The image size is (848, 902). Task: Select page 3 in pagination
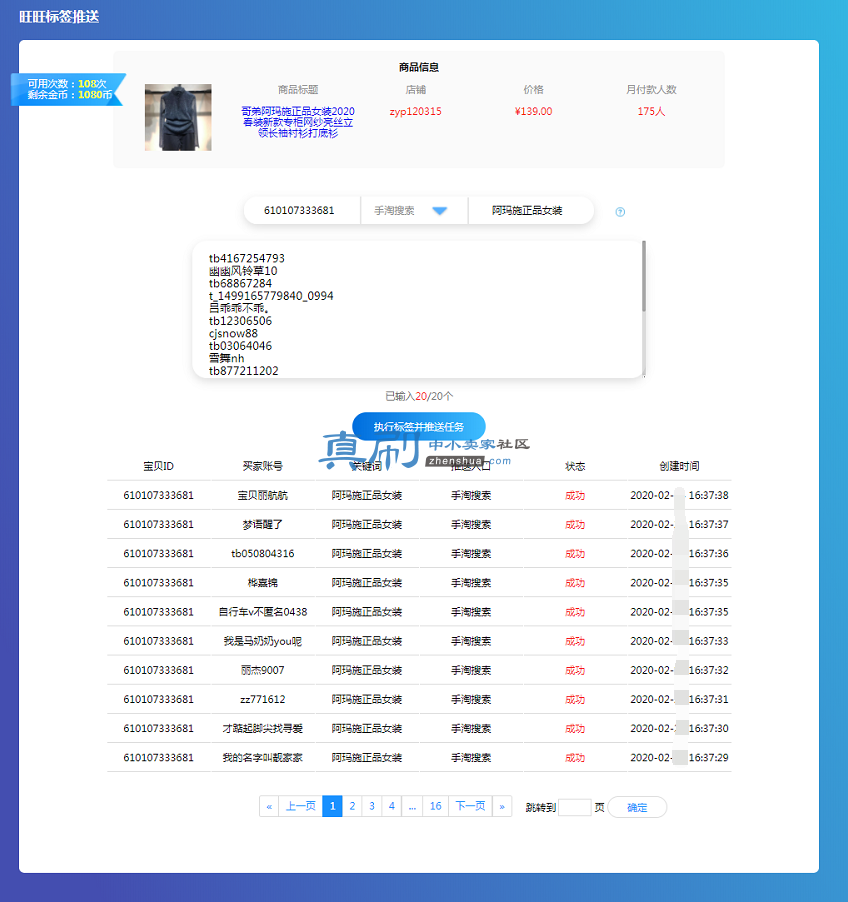[372, 806]
